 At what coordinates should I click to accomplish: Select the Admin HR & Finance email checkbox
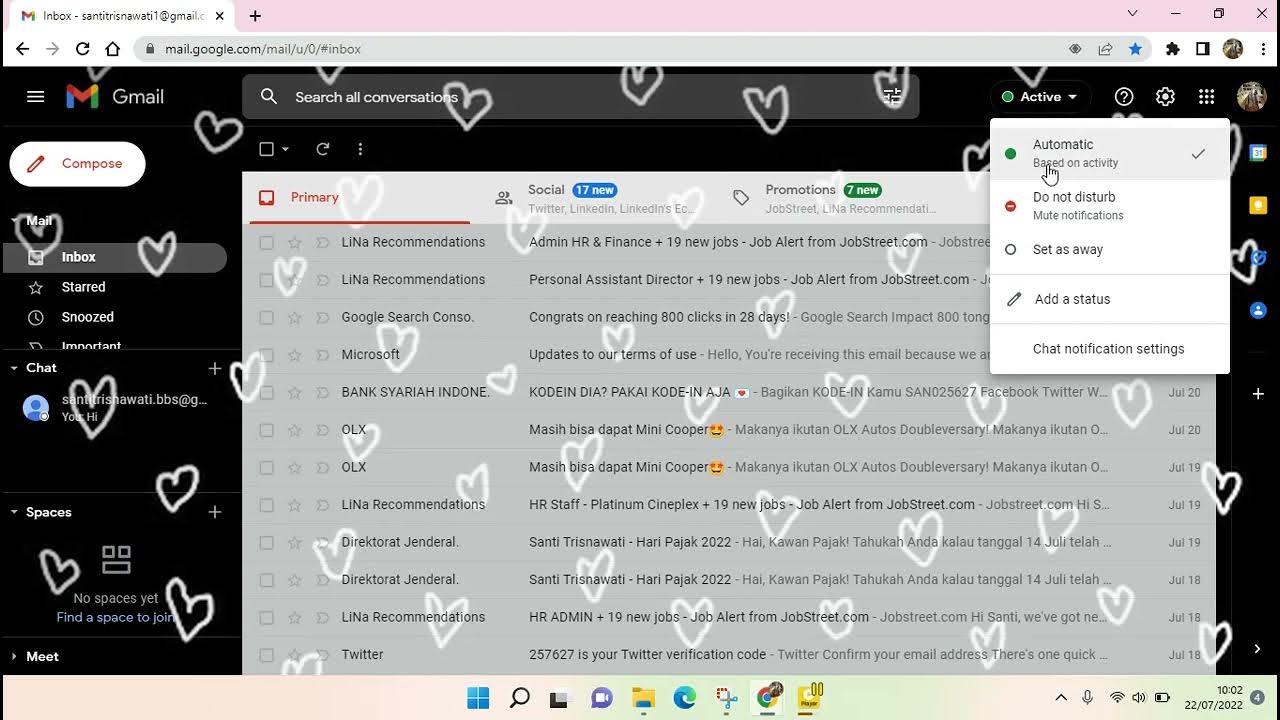click(266, 242)
